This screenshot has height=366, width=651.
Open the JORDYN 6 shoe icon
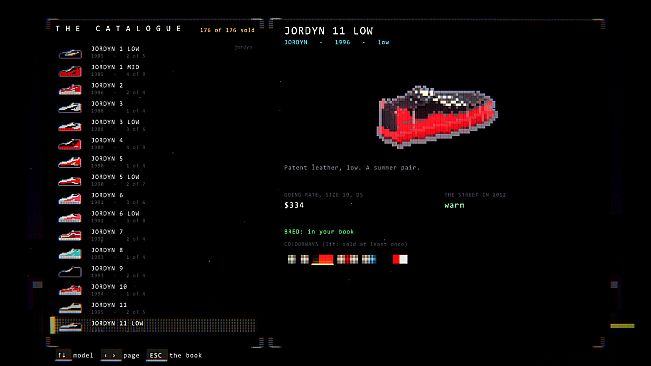point(70,199)
